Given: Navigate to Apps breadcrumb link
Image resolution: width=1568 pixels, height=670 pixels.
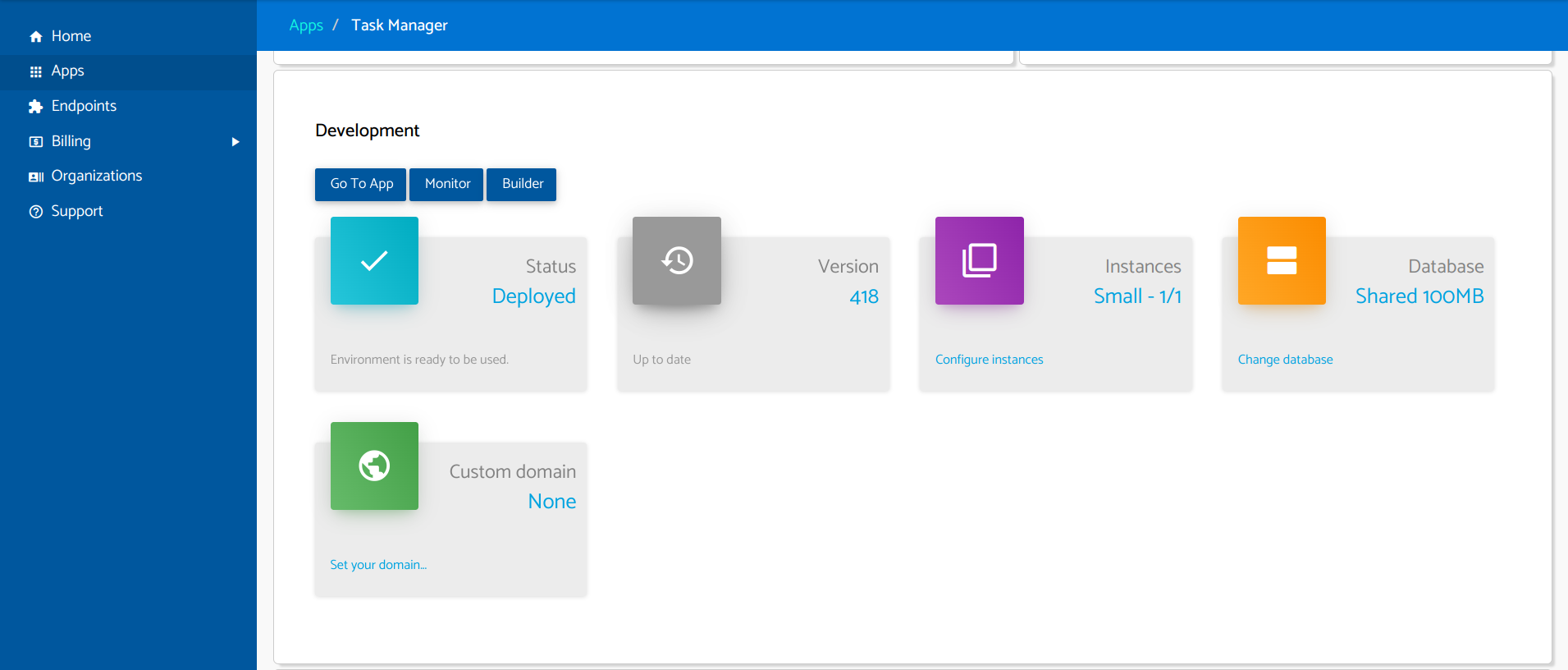Looking at the screenshot, I should coord(306,25).
